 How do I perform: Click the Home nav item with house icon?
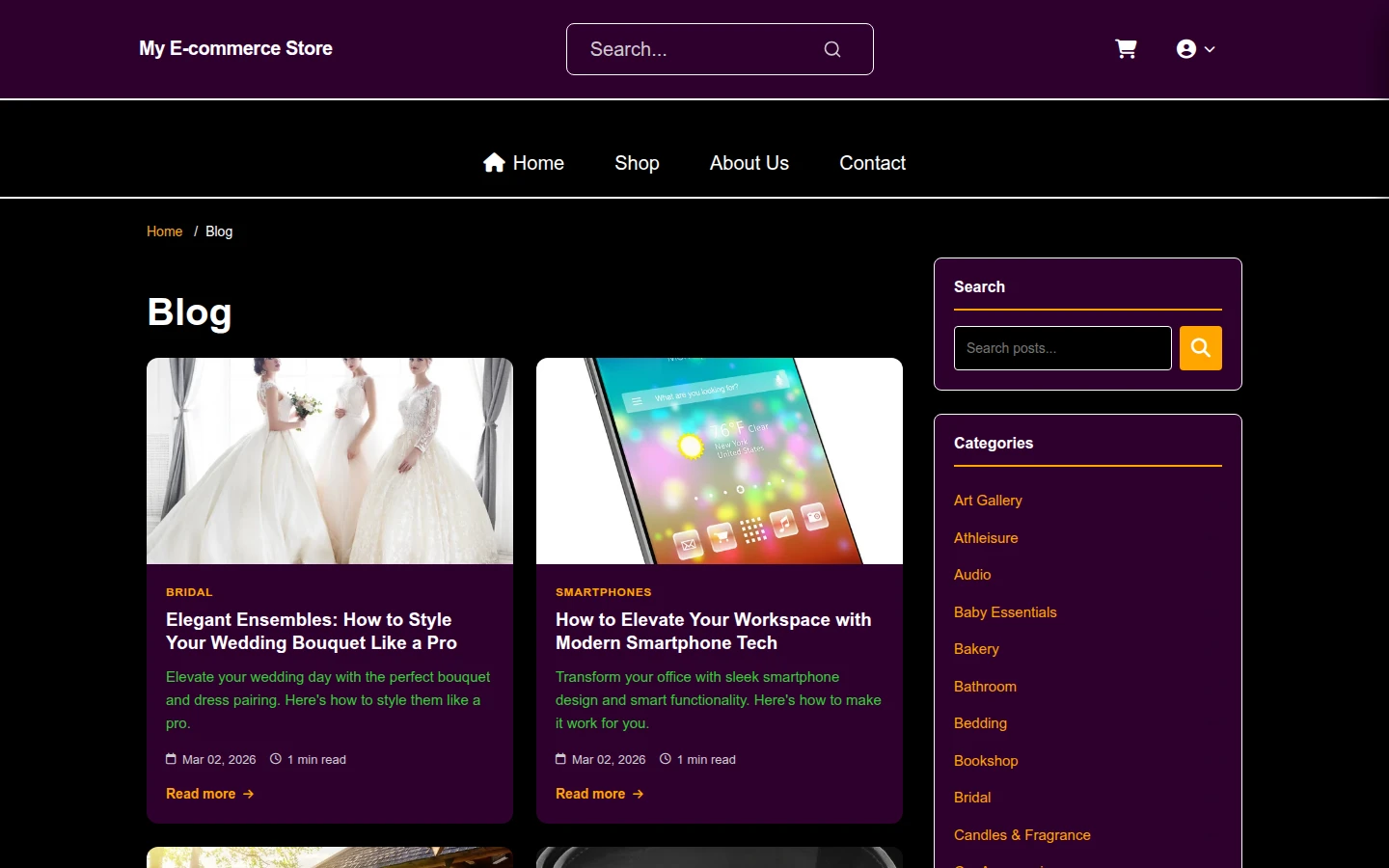(x=524, y=163)
